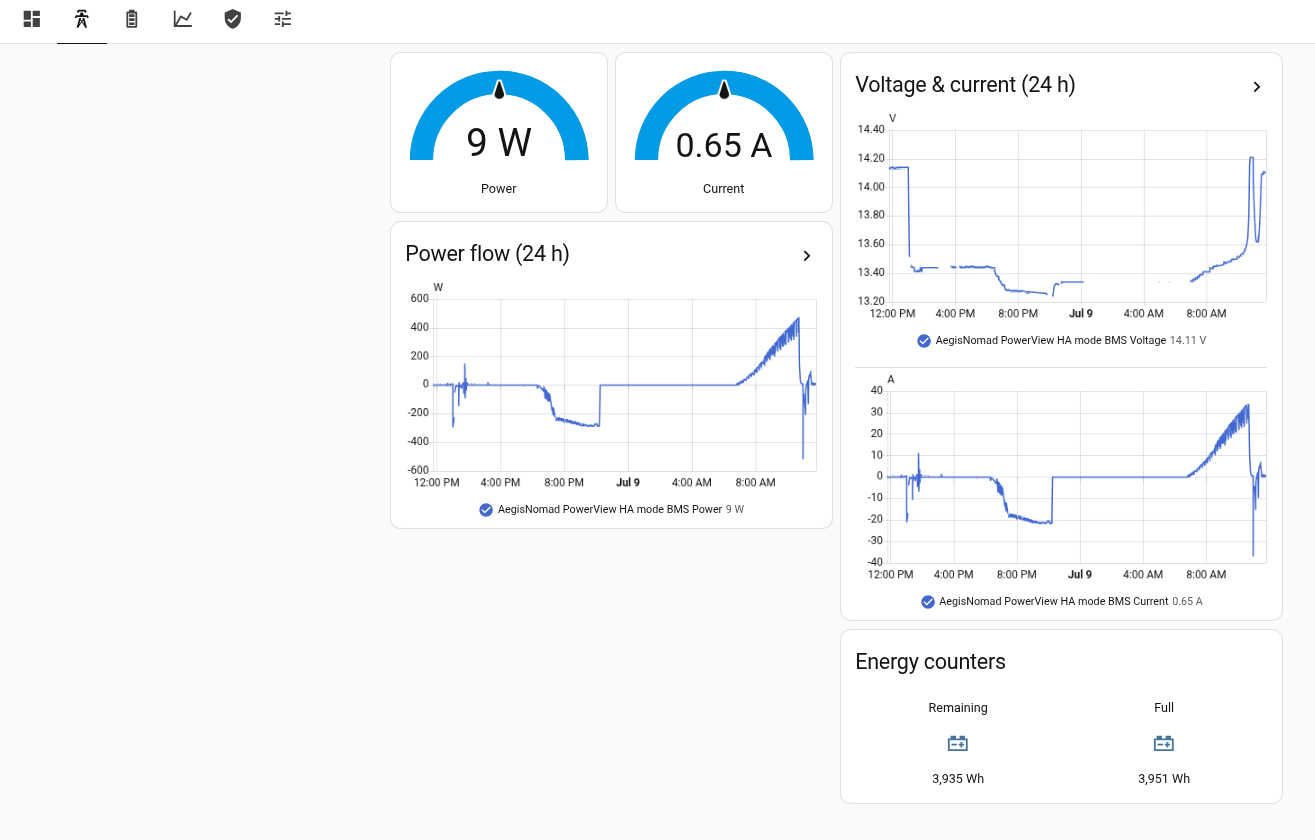Screen dimensions: 1315x840
Task: Open the 3,951 Wh full value
Action: 1164,778
